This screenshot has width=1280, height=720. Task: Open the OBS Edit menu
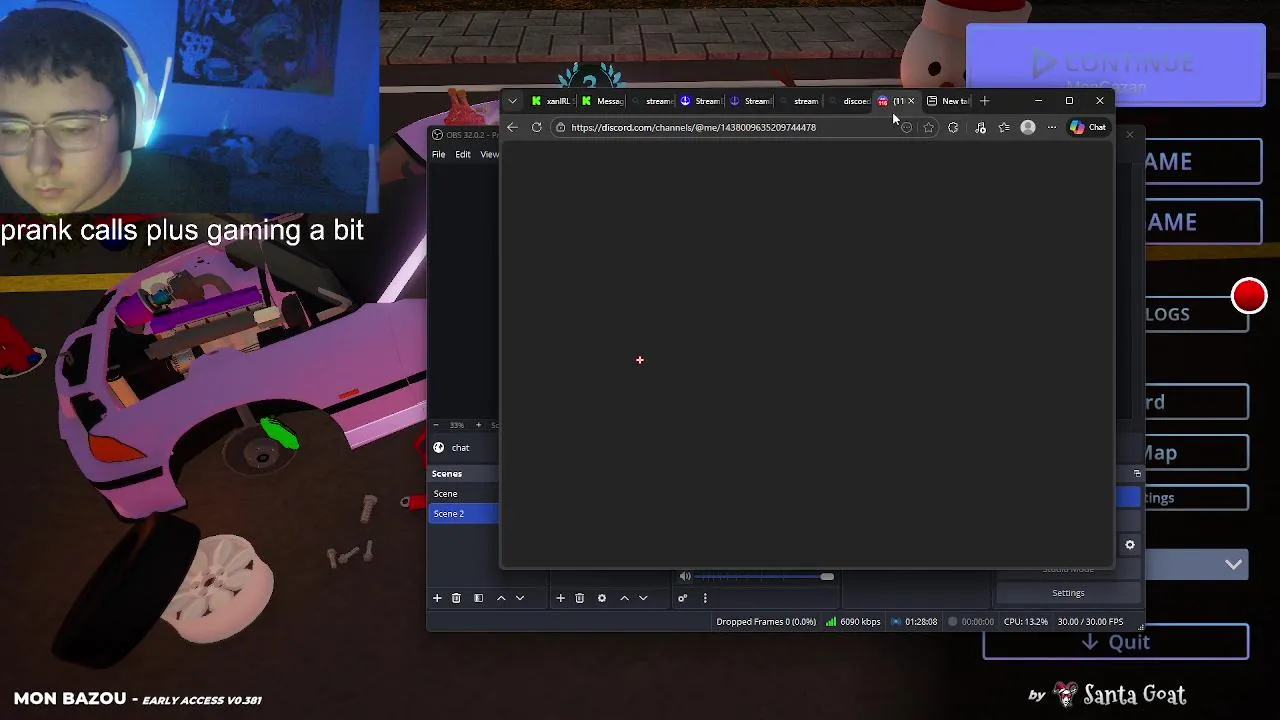click(463, 154)
